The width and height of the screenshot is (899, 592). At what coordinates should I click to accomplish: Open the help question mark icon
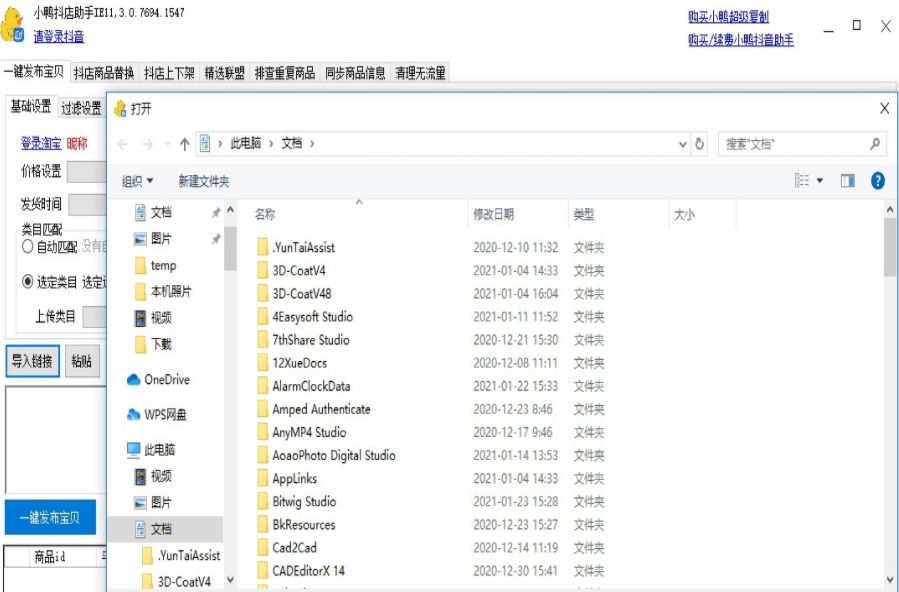click(877, 181)
